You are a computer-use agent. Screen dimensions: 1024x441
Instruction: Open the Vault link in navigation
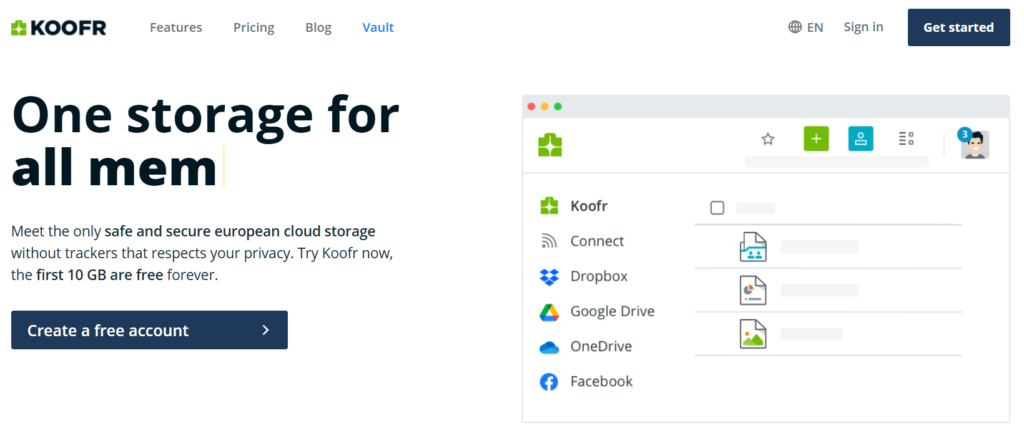pos(378,27)
